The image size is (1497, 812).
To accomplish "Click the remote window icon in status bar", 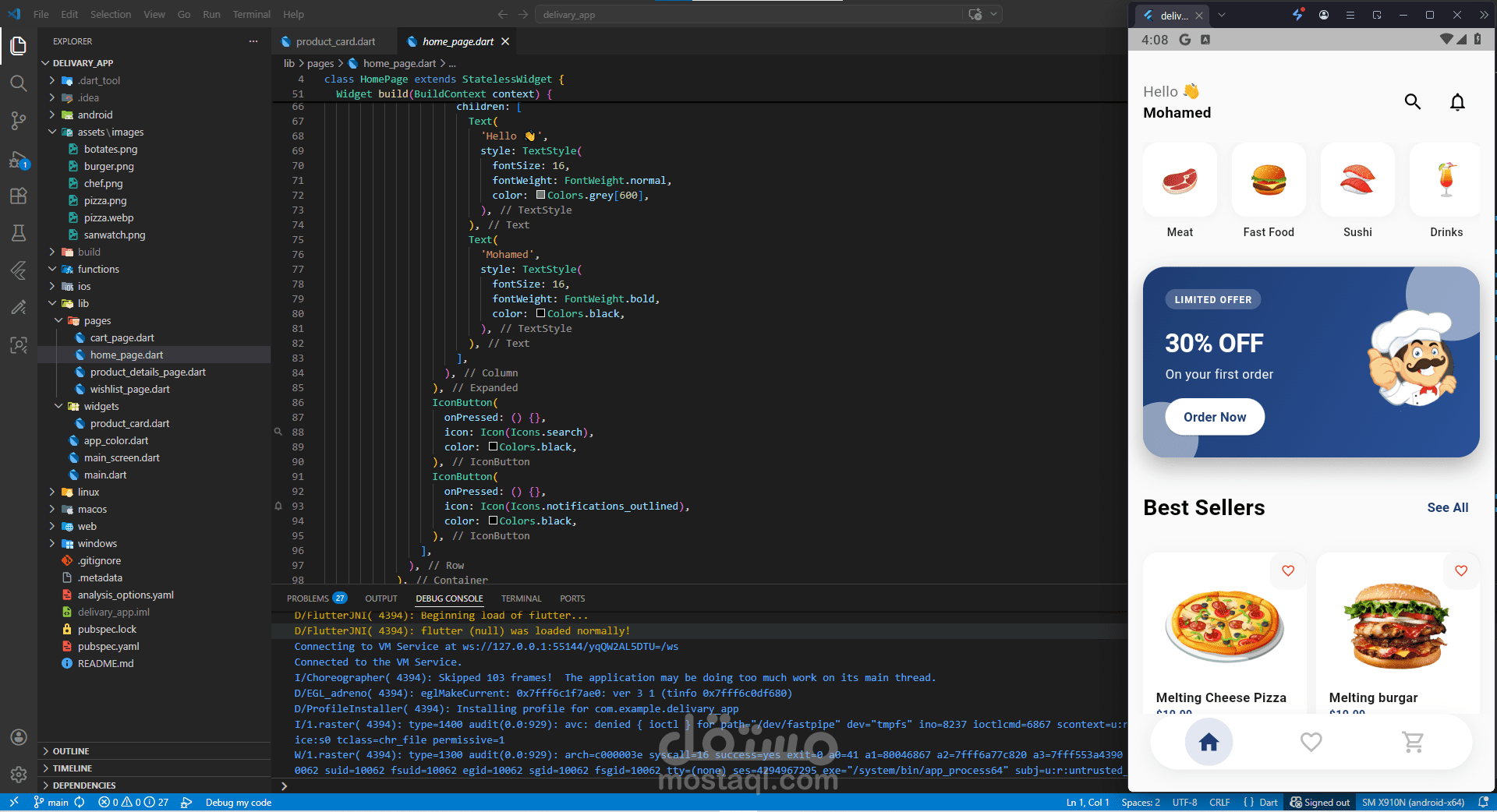I will click(14, 802).
